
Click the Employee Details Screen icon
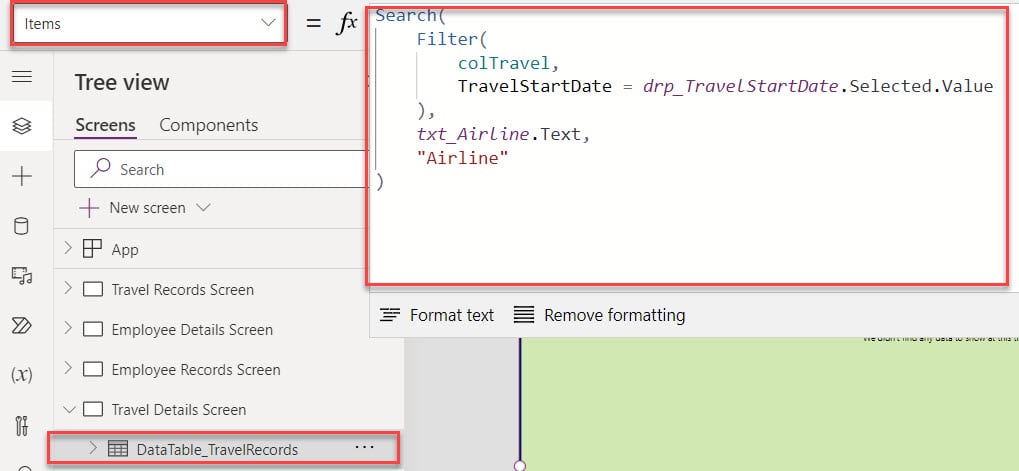[93, 329]
